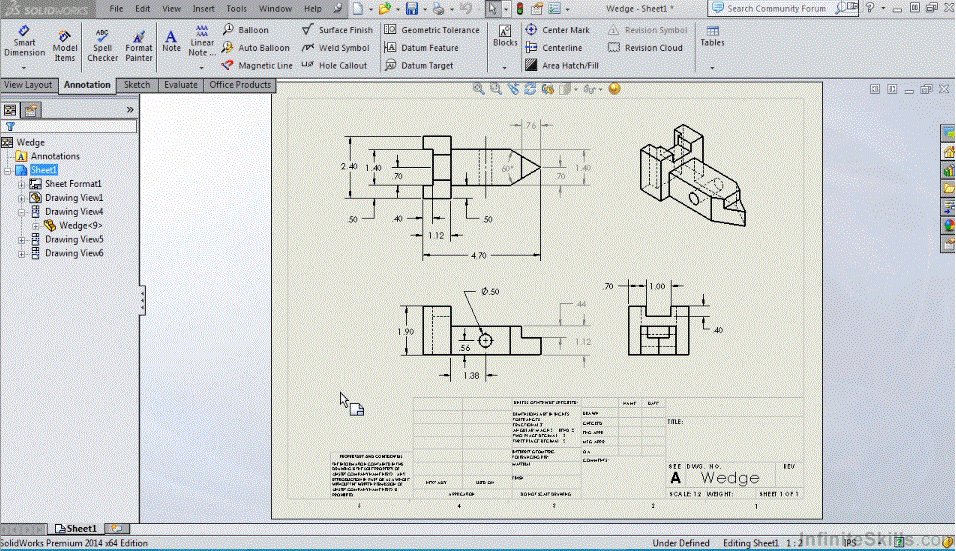Add a Hole Callout
The image size is (956, 551).
[335, 65]
